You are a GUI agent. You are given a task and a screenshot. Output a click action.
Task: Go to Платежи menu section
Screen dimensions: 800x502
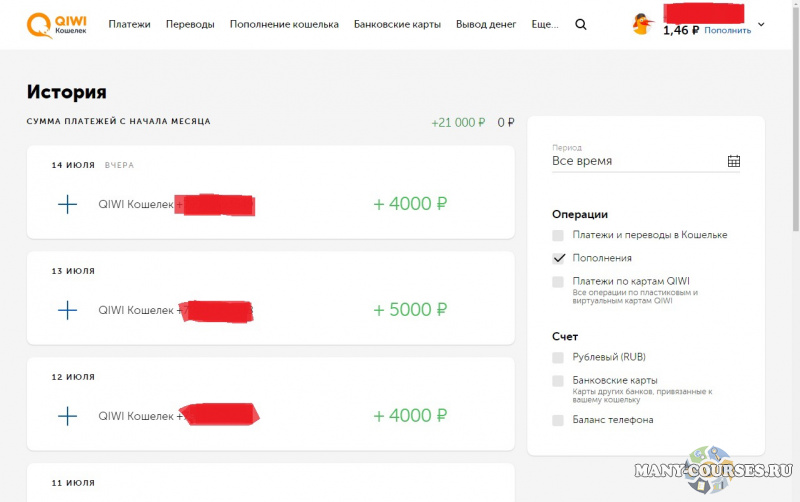130,24
